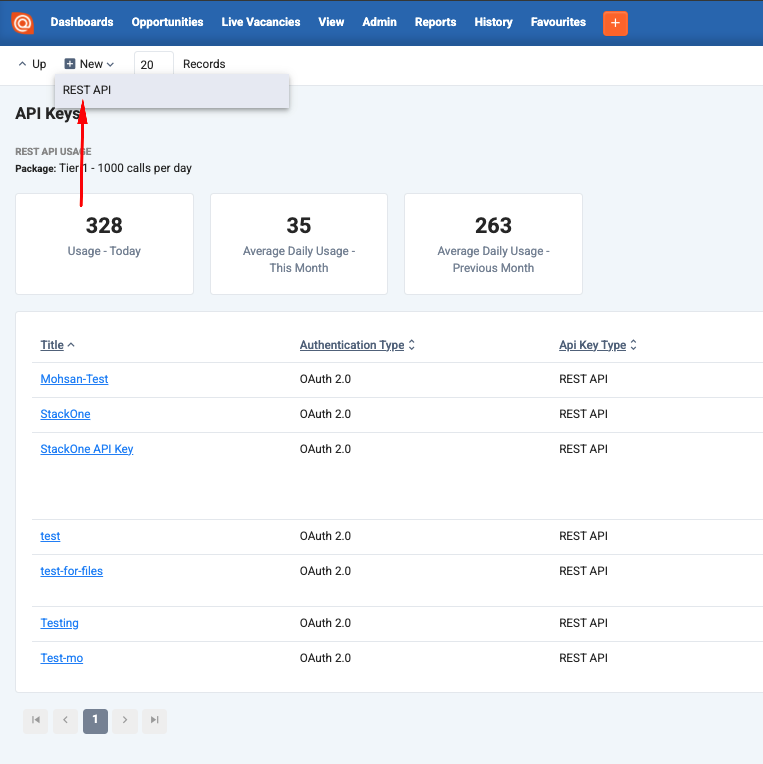This screenshot has width=763, height=764.
Task: Click the 35 Average Daily Usage card
Action: [x=299, y=244]
